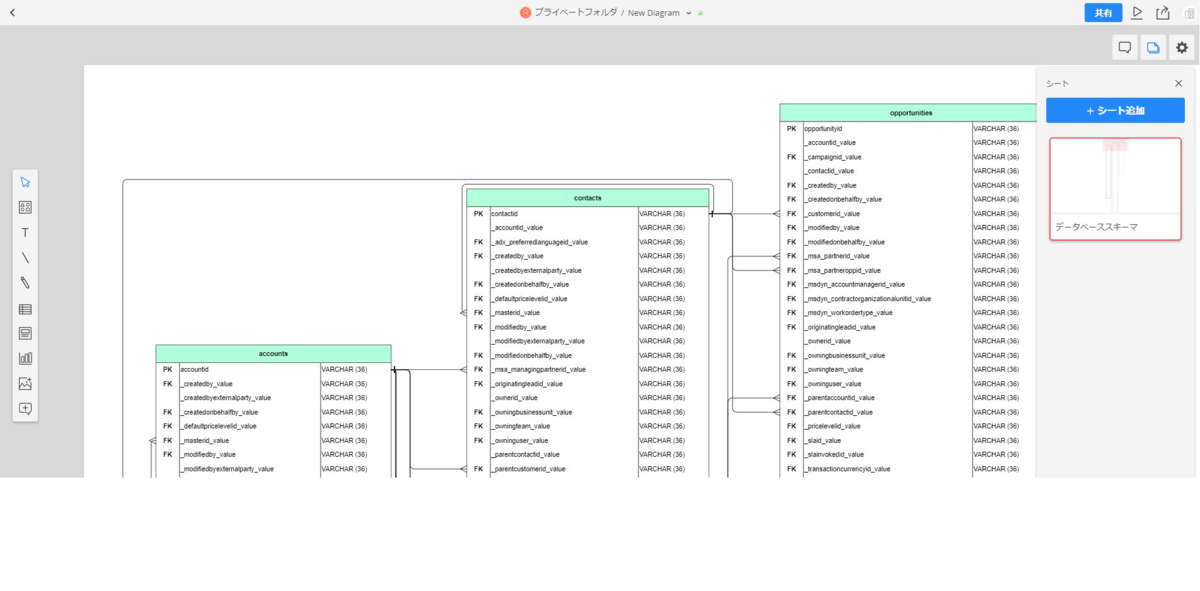The height and width of the screenshot is (591, 1200).
Task: Click _msdyn_workordertype_value in opportunities table
Action: (848, 313)
